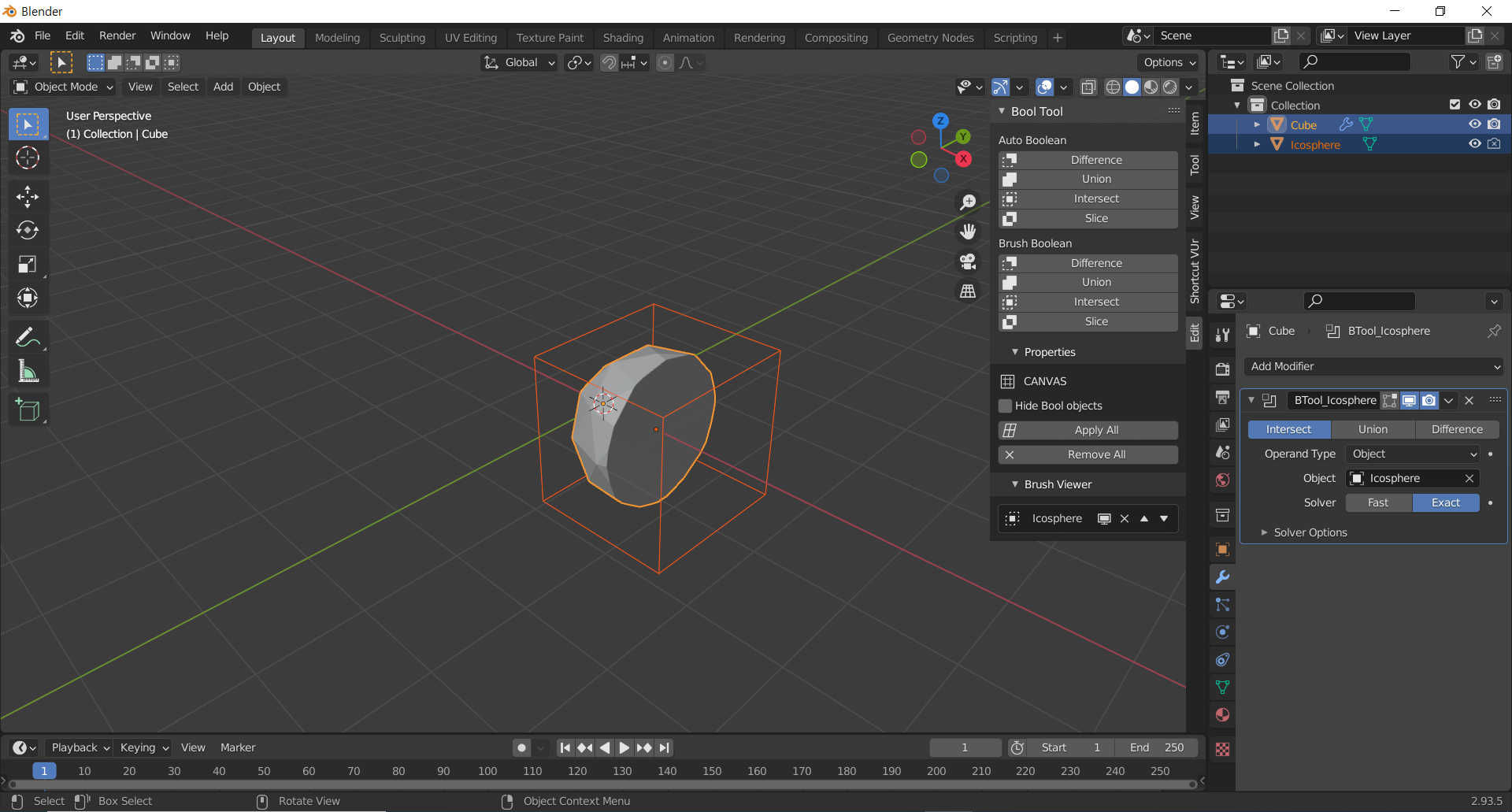Hide the Icosphere in the viewport
Screen dimensions: 1512x812
pyautogui.click(x=1474, y=143)
